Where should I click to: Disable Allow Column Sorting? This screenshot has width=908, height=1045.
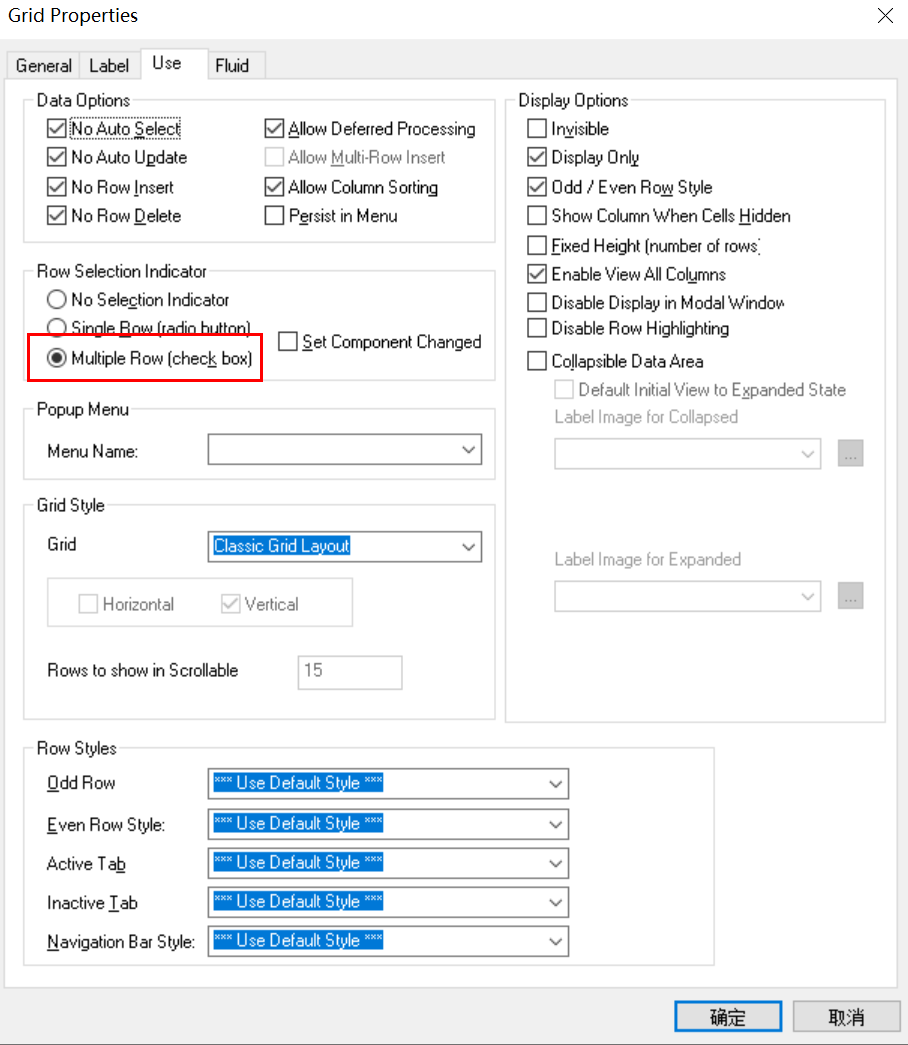pyautogui.click(x=275, y=187)
